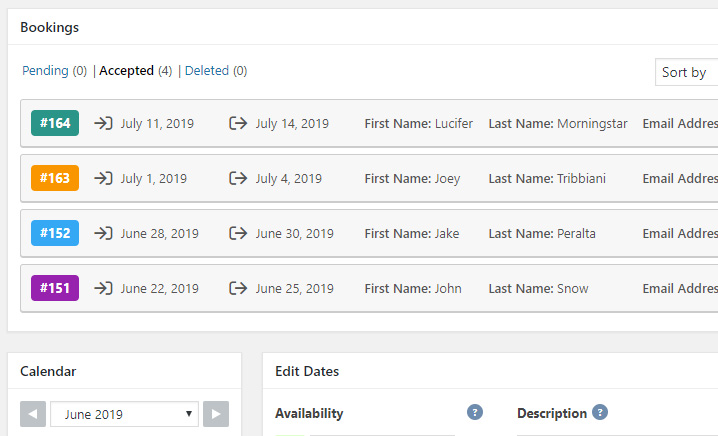The image size is (718, 436).
Task: Click help icon next to Availability
Action: pos(475,413)
